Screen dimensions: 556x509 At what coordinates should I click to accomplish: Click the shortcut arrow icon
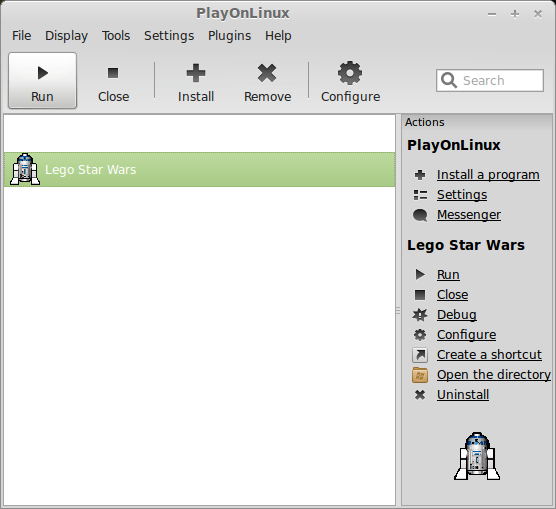[x=420, y=355]
